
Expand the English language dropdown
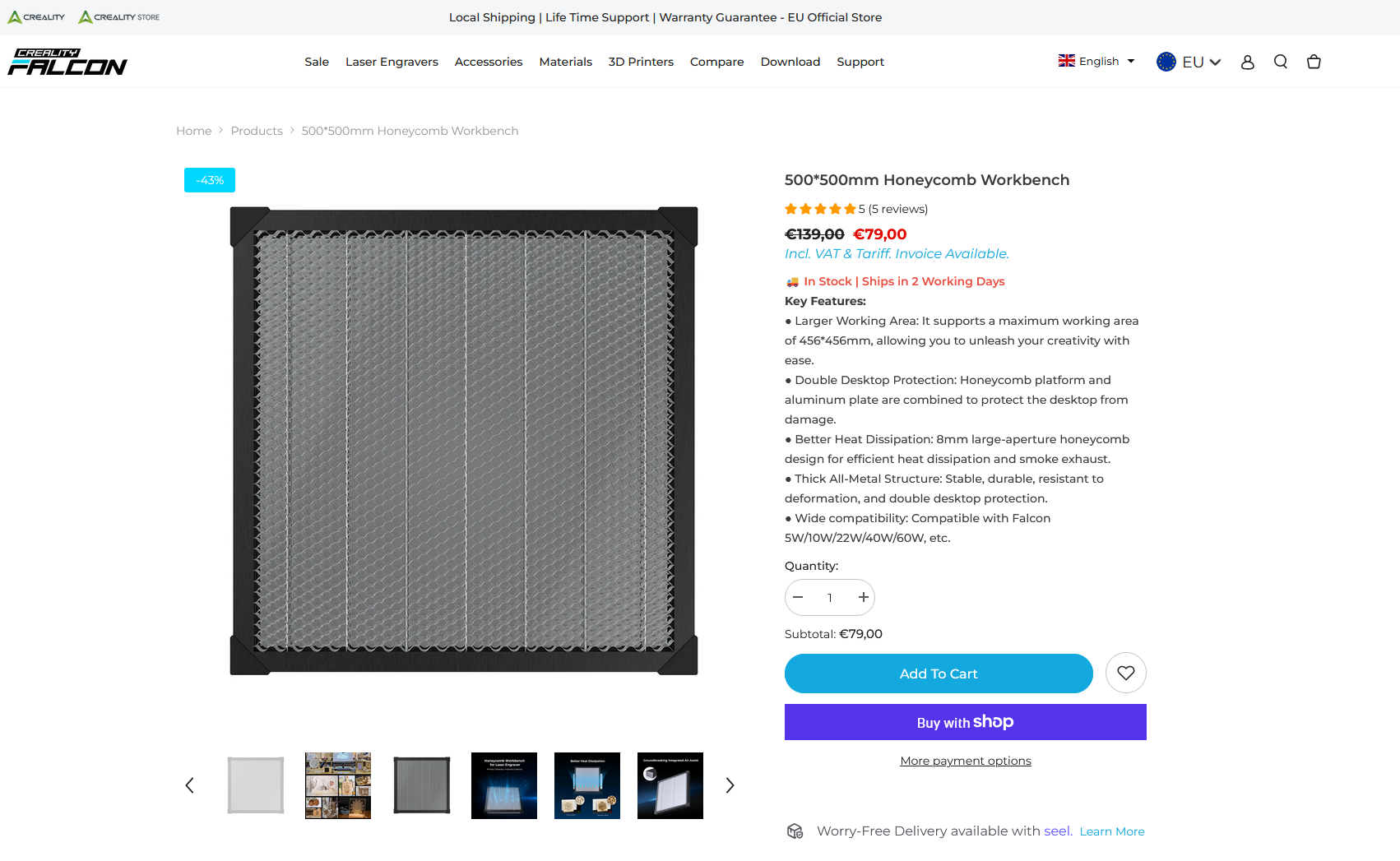click(1096, 61)
